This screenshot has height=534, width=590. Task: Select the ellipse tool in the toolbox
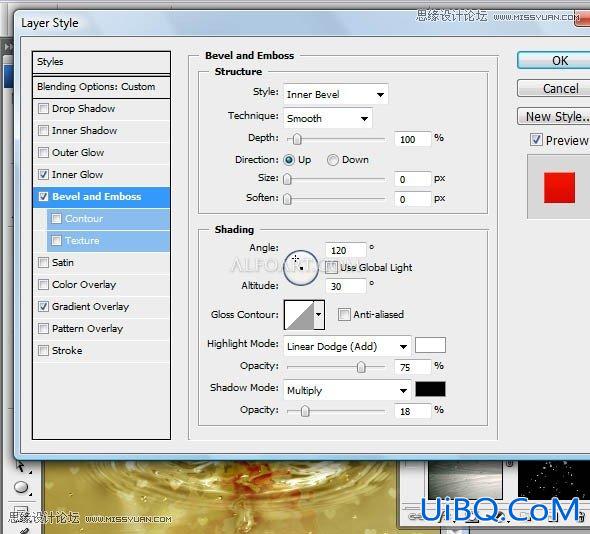[21, 487]
